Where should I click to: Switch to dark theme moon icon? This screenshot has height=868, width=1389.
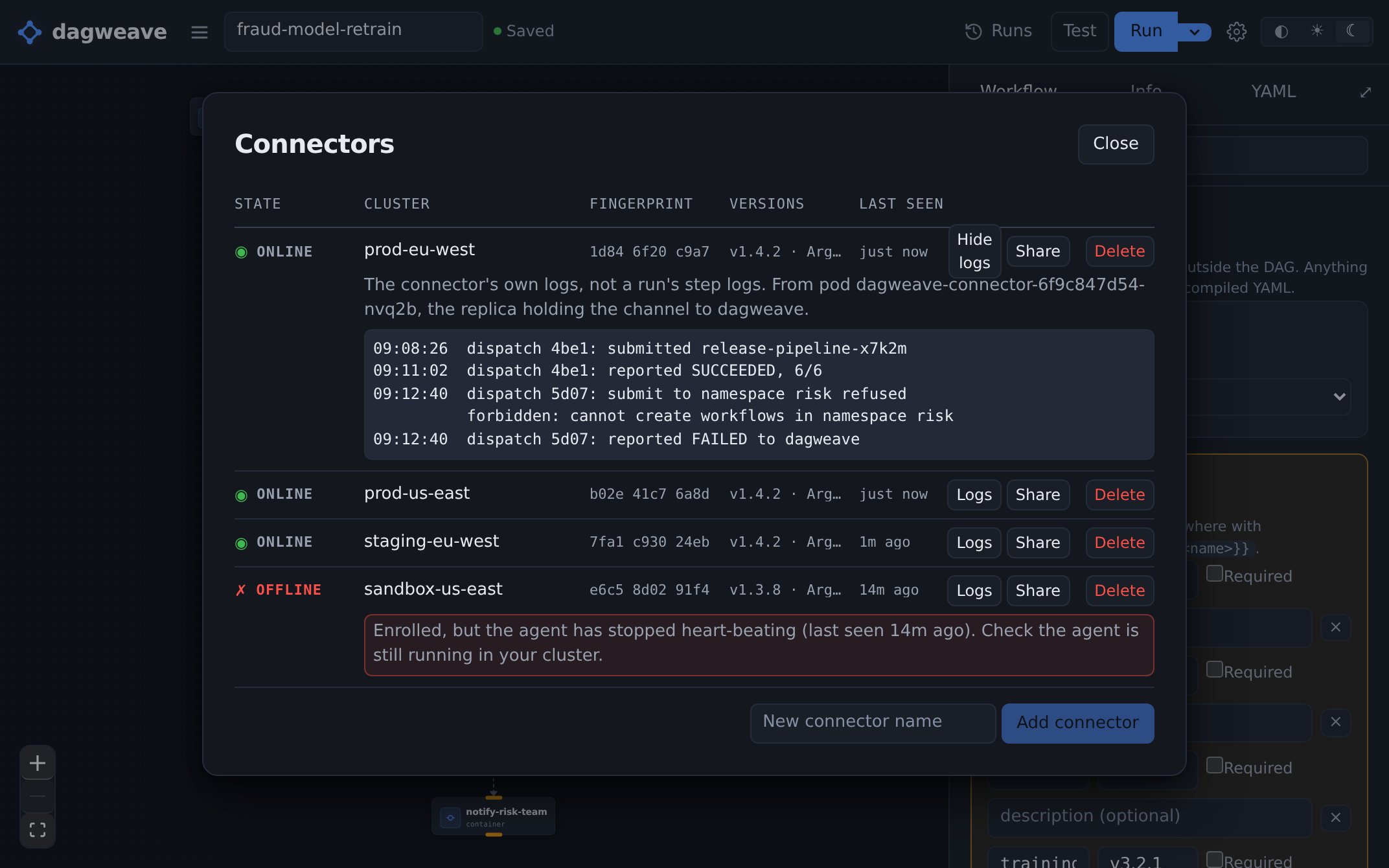point(1351,30)
